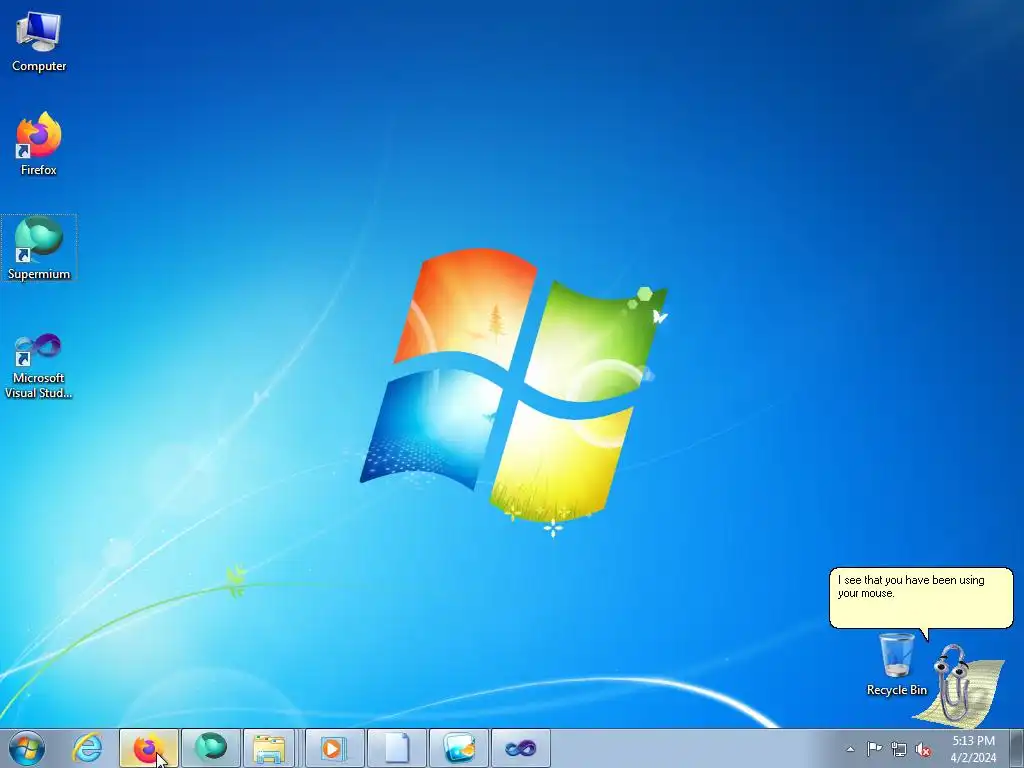Image resolution: width=1024 pixels, height=768 pixels.
Task: Open Visual Studio from the taskbar
Action: [521, 748]
